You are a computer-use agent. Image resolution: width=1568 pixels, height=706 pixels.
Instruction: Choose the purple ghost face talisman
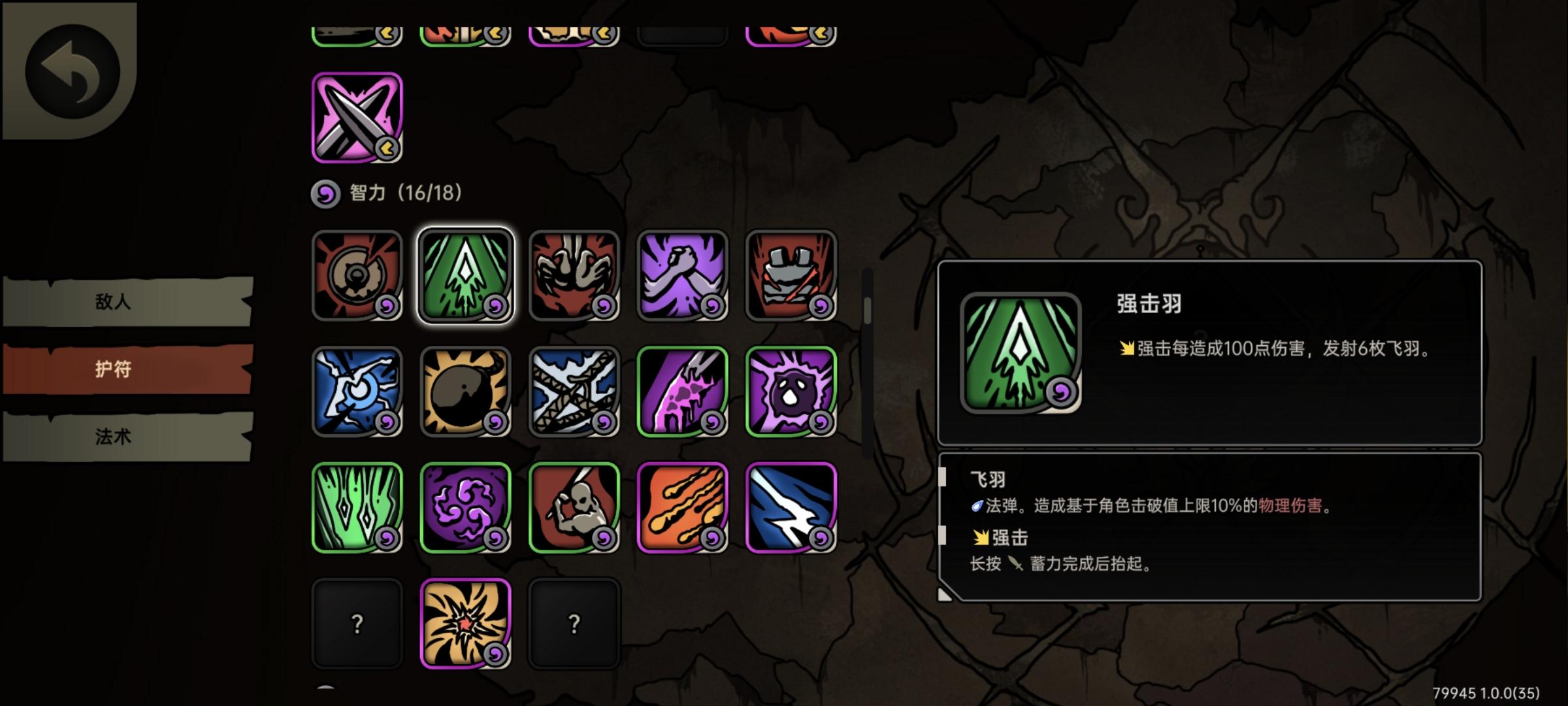(x=791, y=392)
